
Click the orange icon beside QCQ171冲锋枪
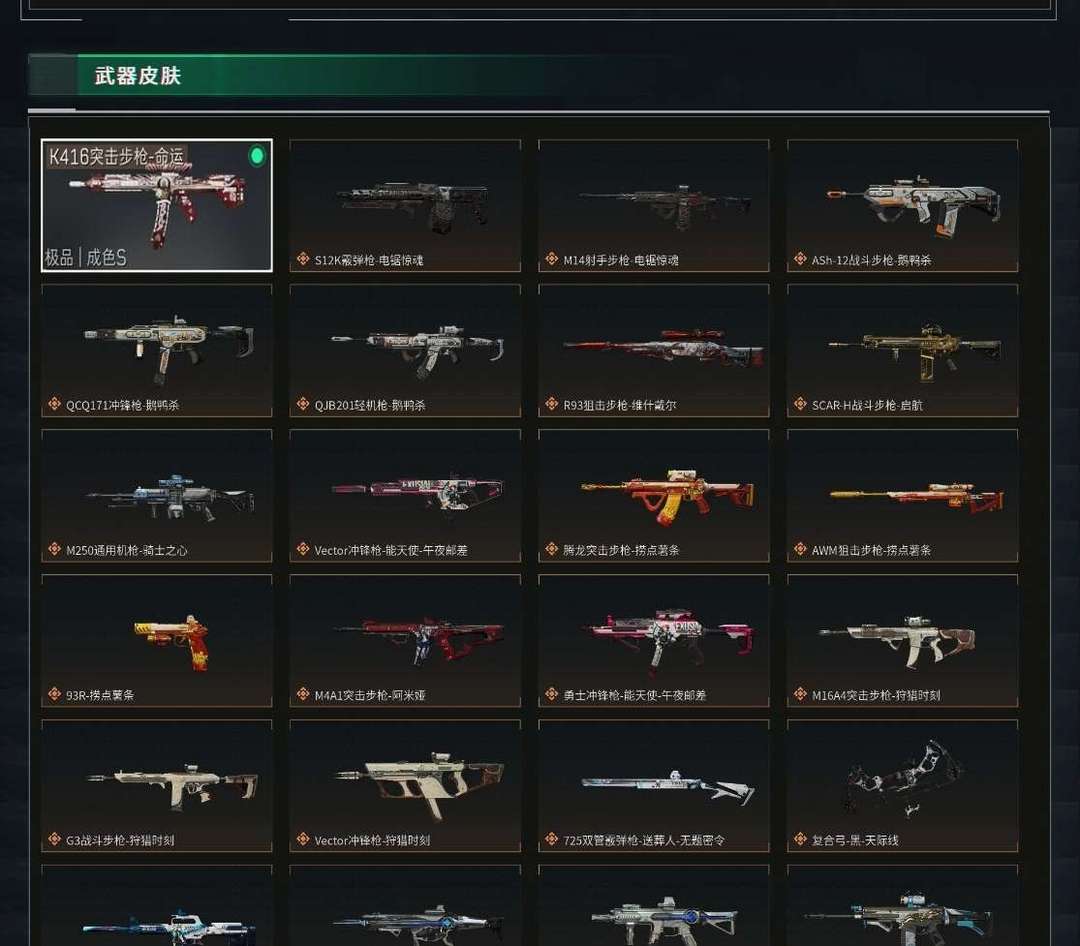pos(54,404)
